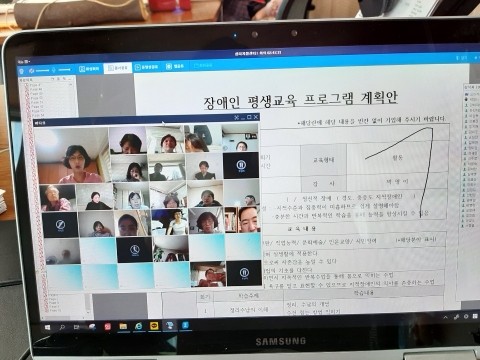The image size is (480, 360).
Task: Launch Internet Explorer from the taskbar
Action: click(138, 326)
